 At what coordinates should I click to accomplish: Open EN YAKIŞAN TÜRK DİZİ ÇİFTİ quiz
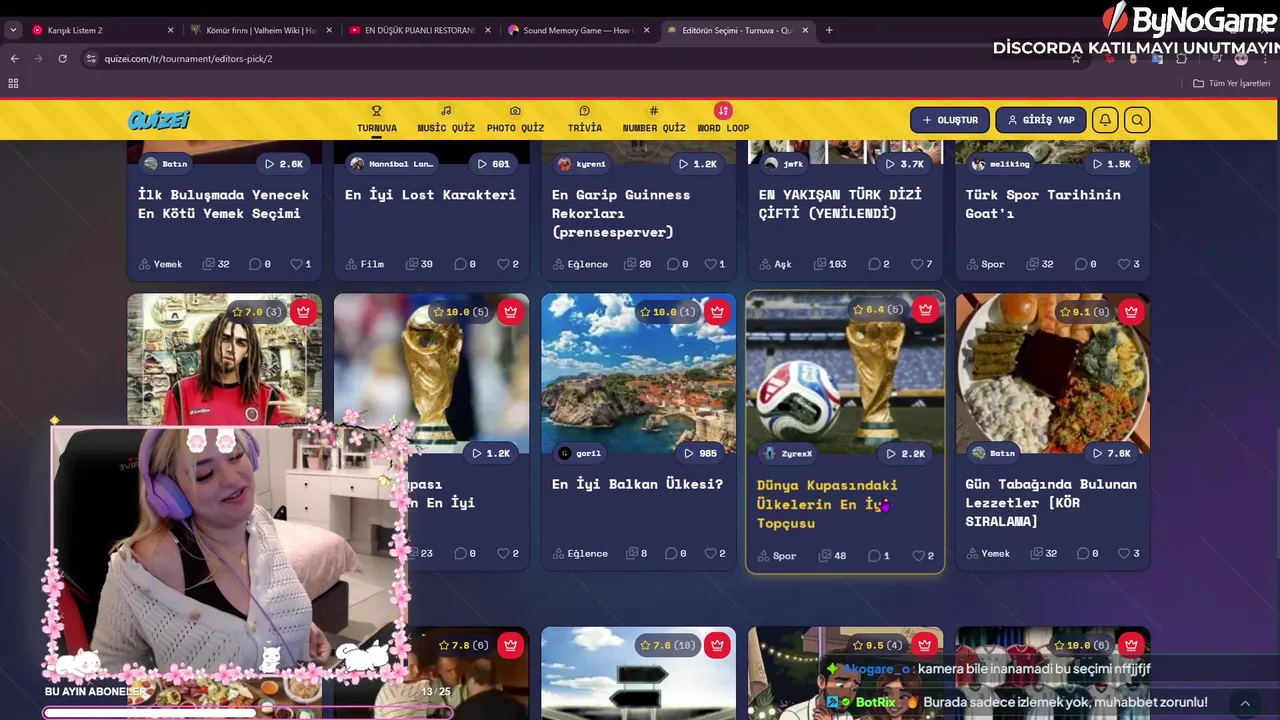coord(840,204)
